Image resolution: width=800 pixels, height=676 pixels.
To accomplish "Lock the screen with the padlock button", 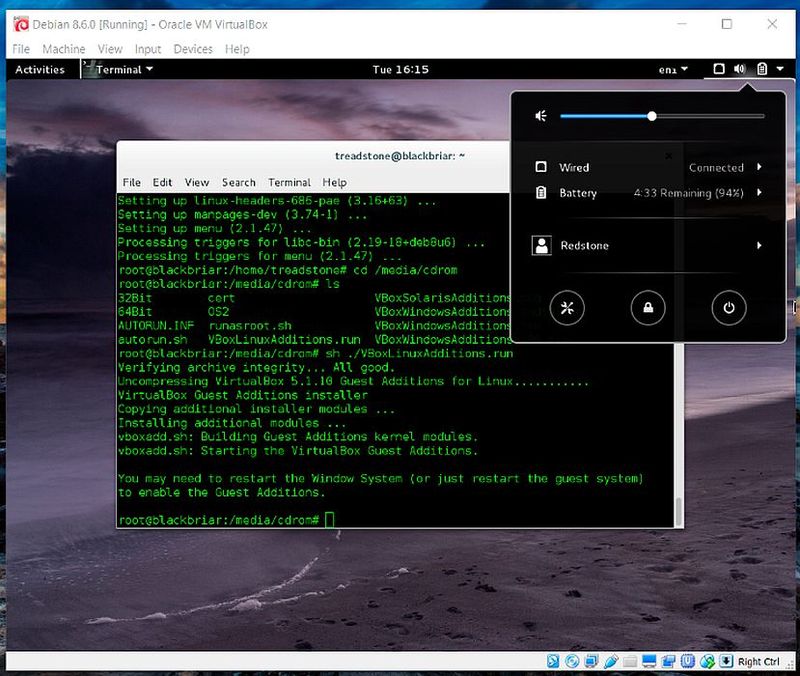I will coord(648,308).
